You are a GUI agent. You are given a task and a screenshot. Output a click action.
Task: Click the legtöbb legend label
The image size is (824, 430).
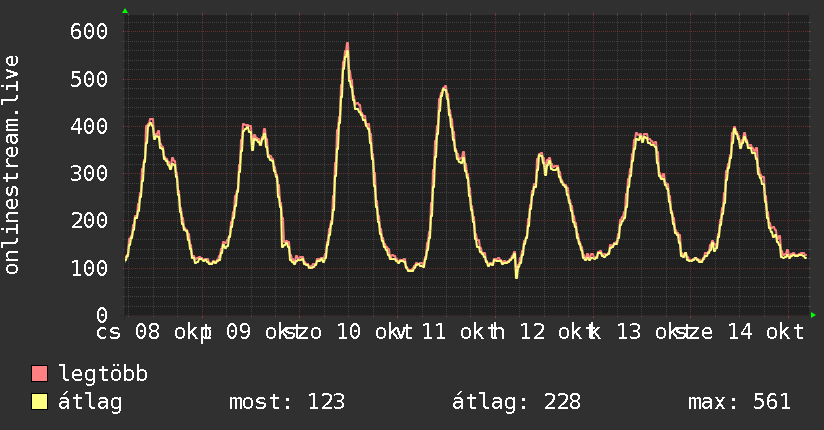(x=103, y=374)
